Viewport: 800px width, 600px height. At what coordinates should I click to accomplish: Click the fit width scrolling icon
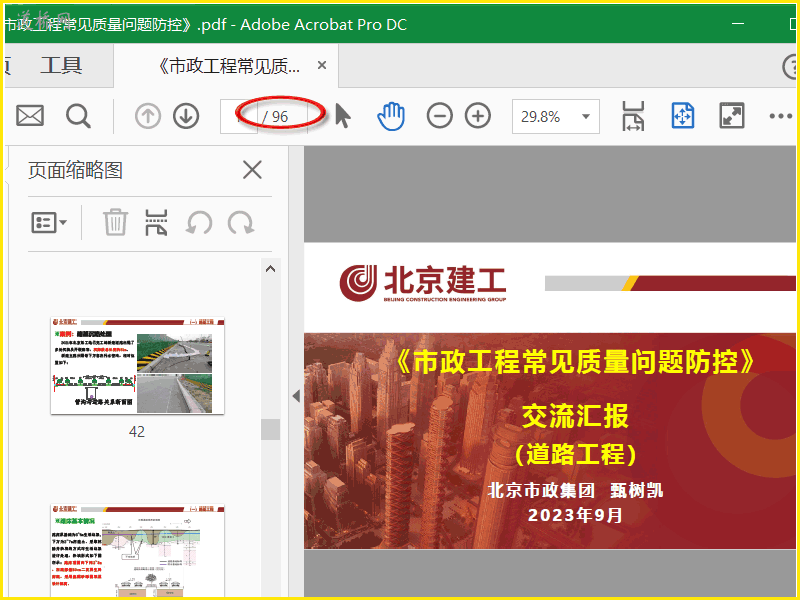(633, 116)
